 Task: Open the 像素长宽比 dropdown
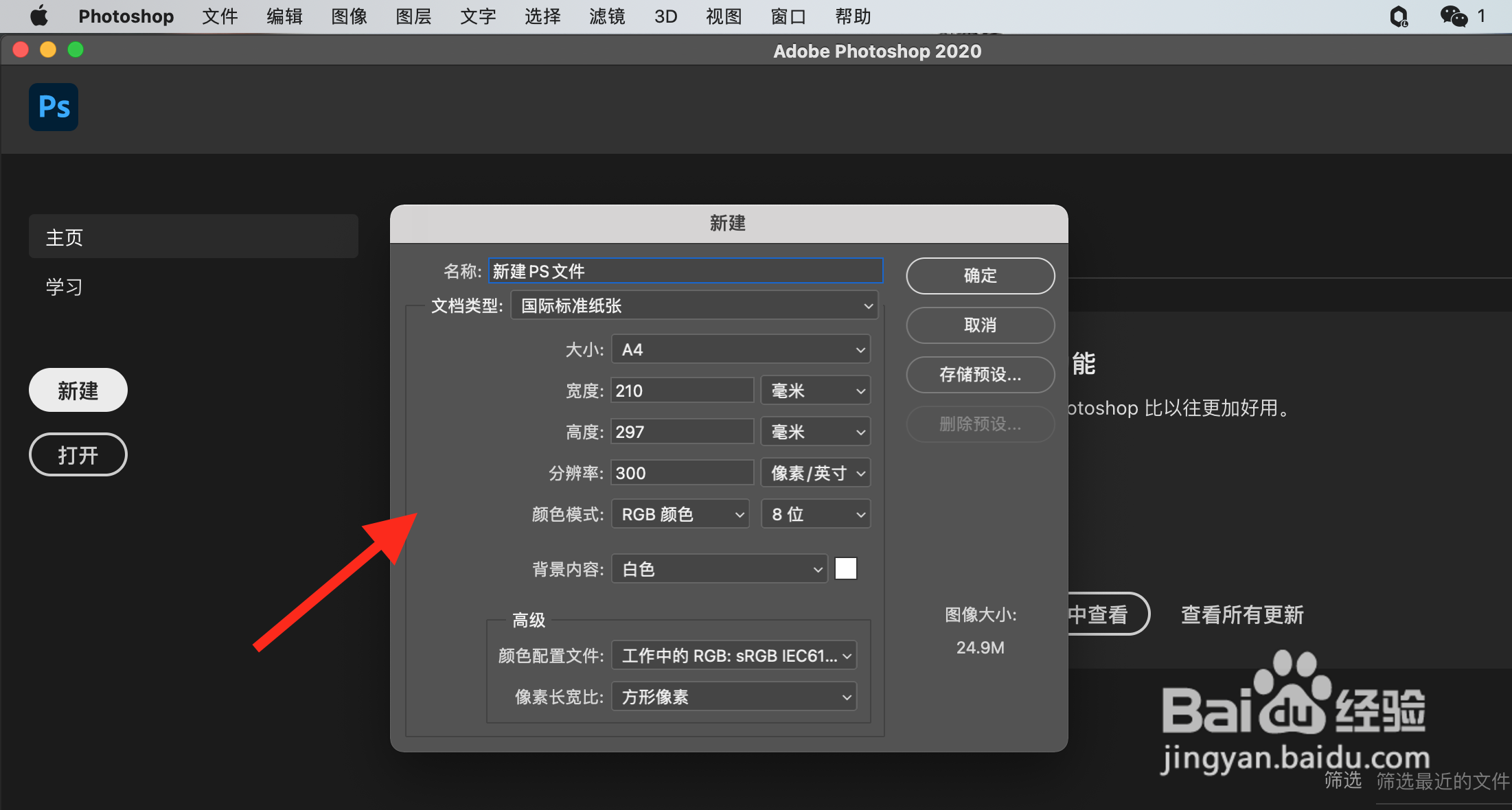(x=733, y=696)
